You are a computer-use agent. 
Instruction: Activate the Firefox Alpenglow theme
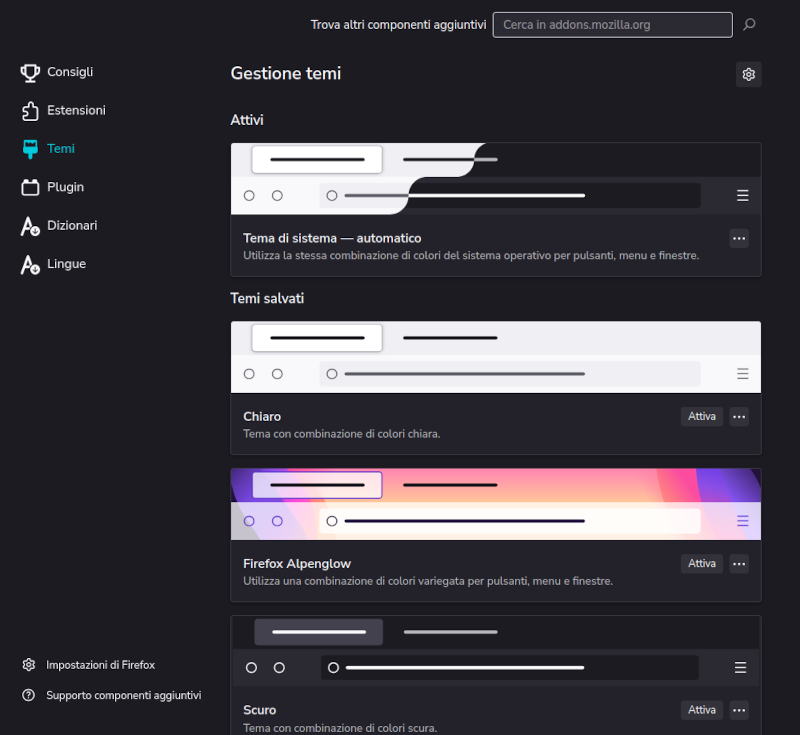[702, 564]
